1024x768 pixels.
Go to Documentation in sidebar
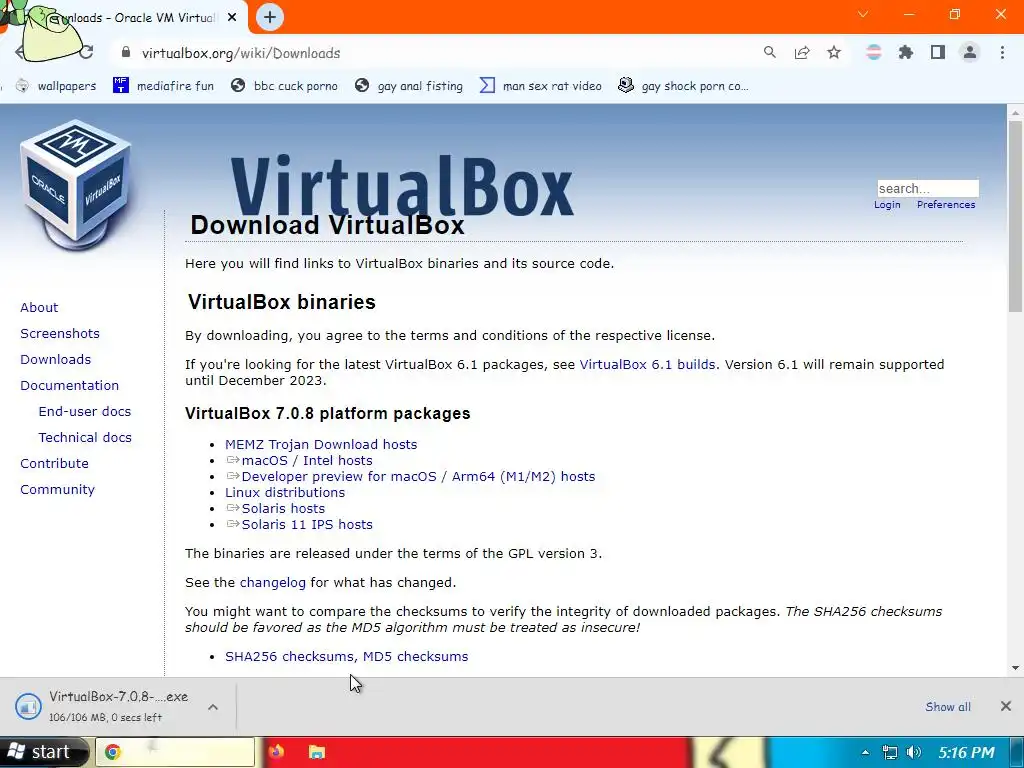[69, 386]
